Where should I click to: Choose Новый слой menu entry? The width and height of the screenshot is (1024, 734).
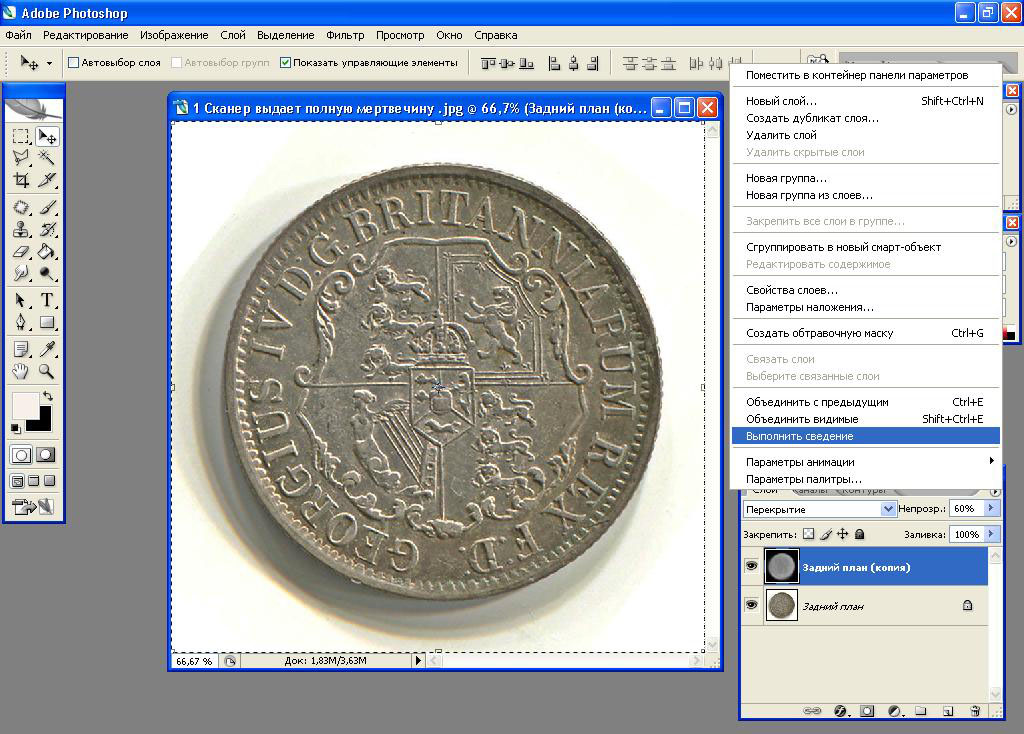tap(866, 101)
